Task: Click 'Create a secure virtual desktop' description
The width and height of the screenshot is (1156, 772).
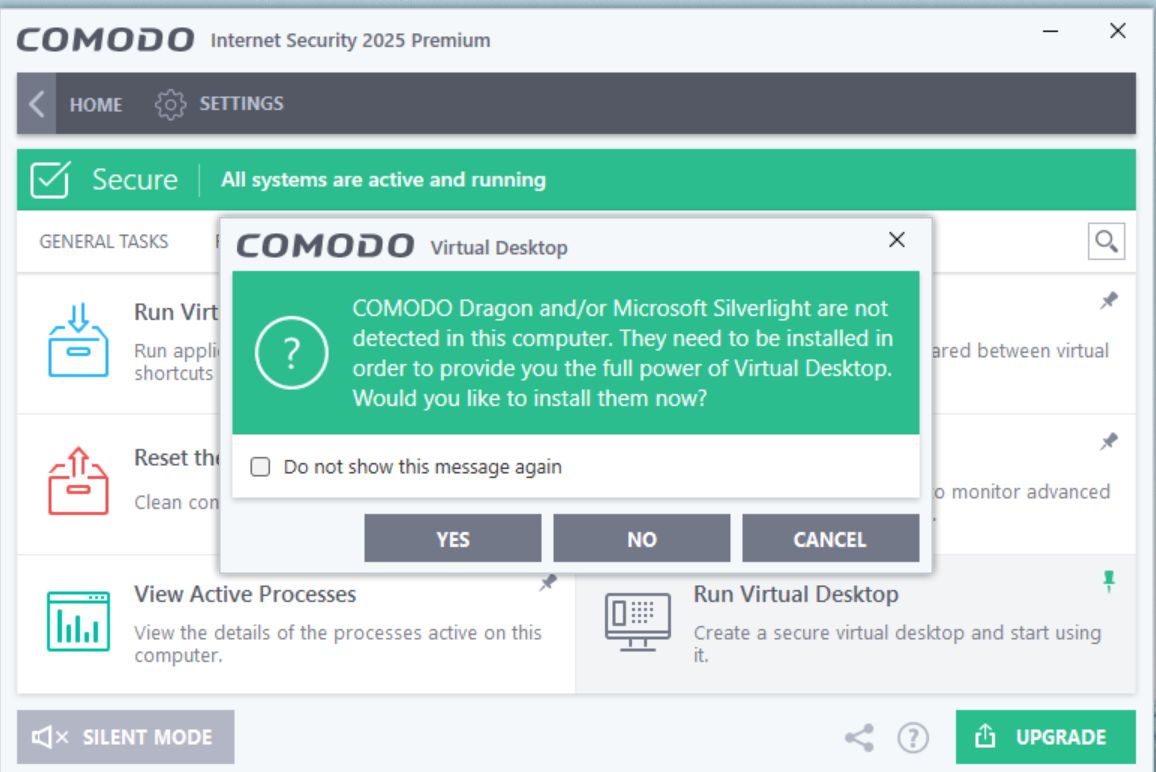Action: tap(897, 644)
